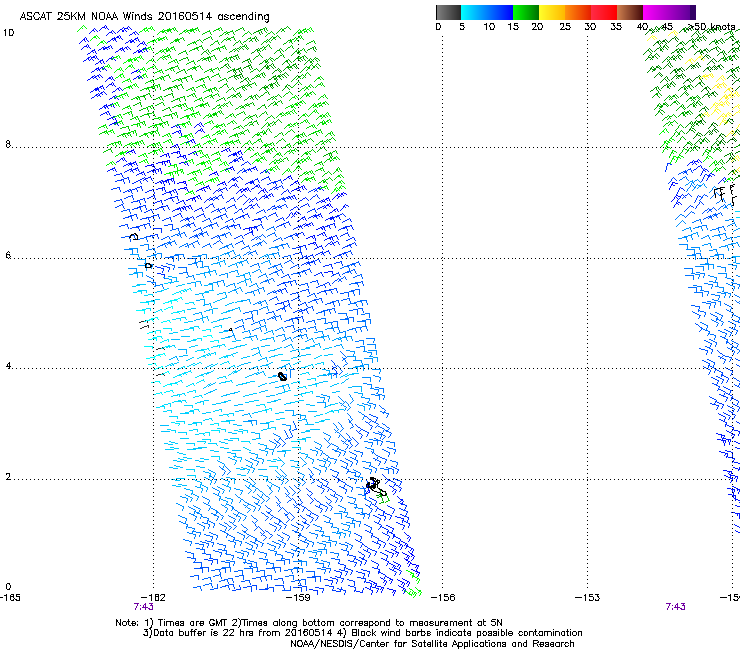Click the longitude axis label '-162'
Viewport: 740px width, 650px height.
coord(153,598)
